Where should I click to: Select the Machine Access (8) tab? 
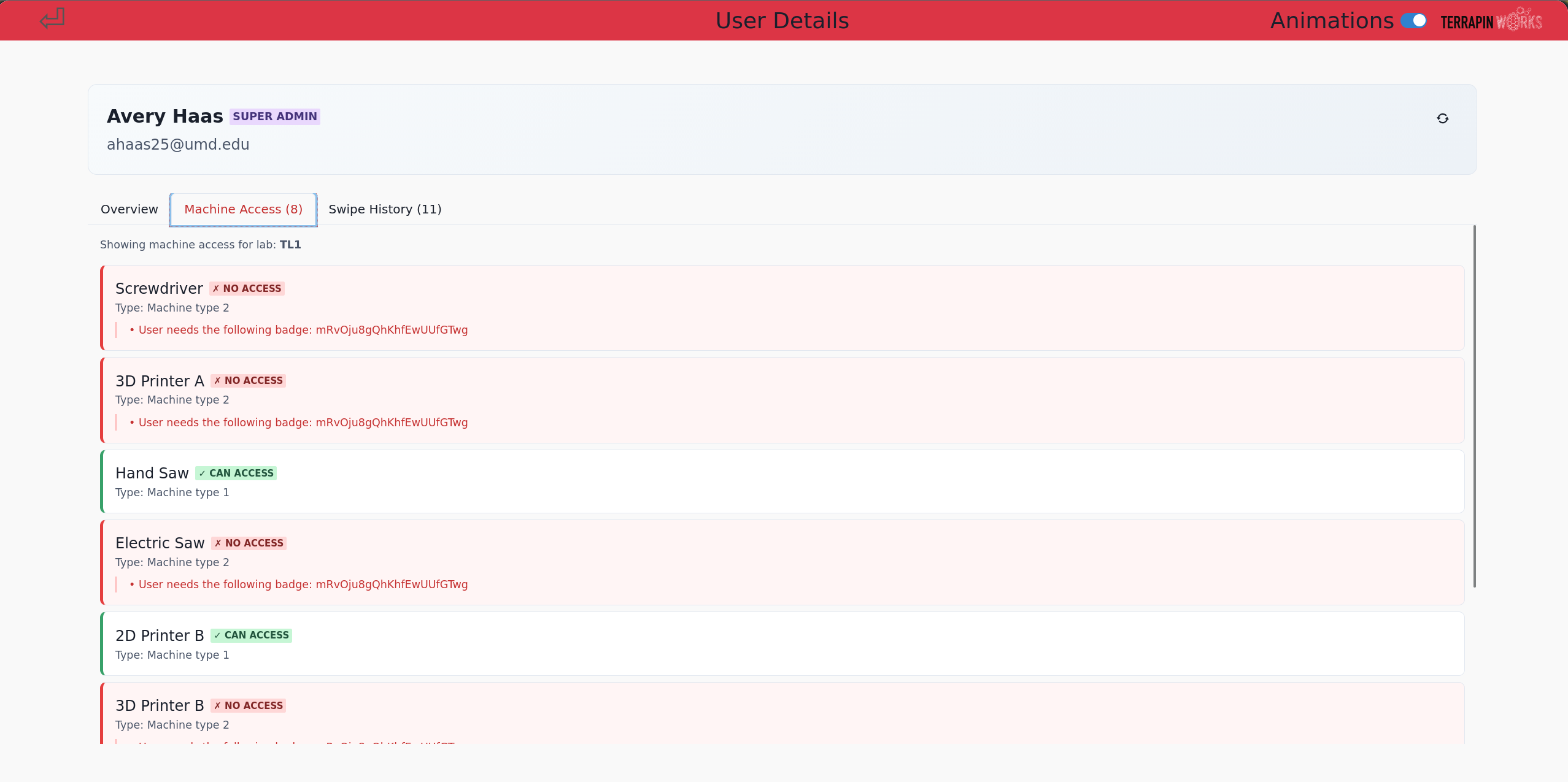(243, 209)
